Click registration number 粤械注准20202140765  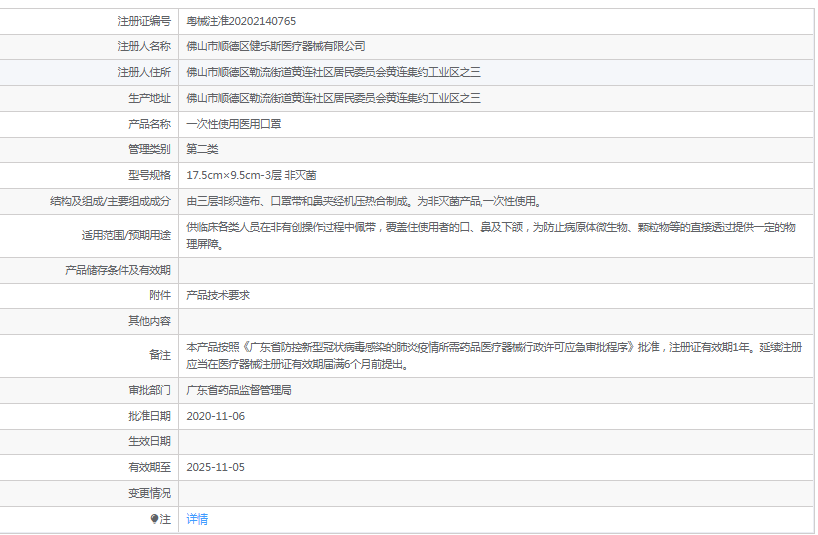click(241, 21)
